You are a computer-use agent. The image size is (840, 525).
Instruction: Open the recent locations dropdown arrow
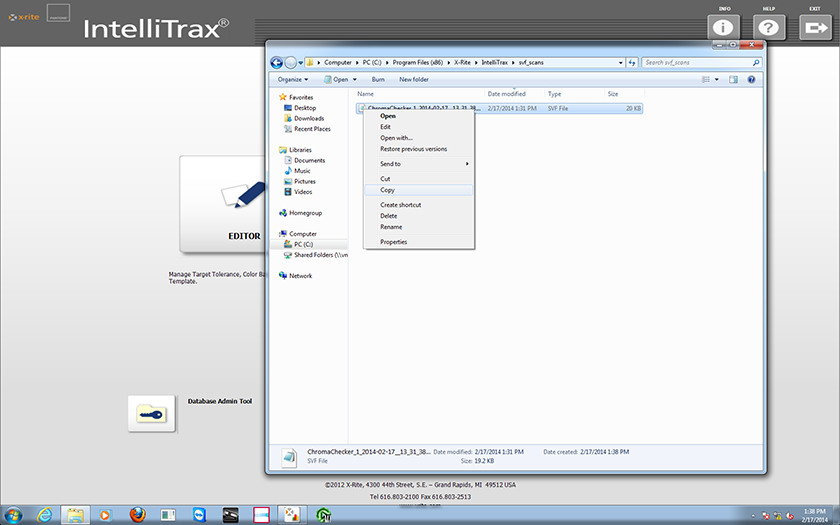[x=301, y=63]
